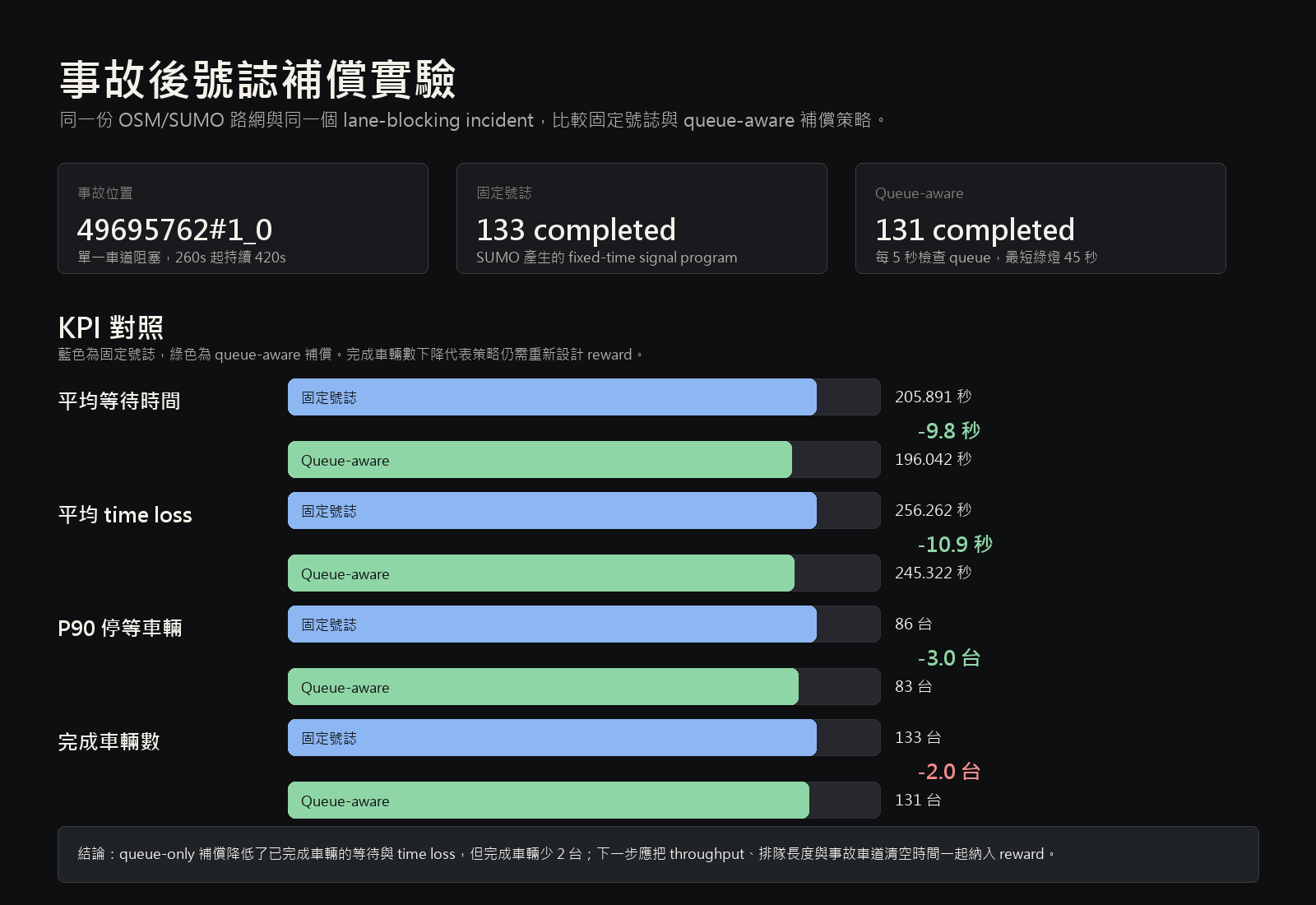The height and width of the screenshot is (905, 1316).
Task: Click the KPI 對照 section heading
Action: click(110, 327)
